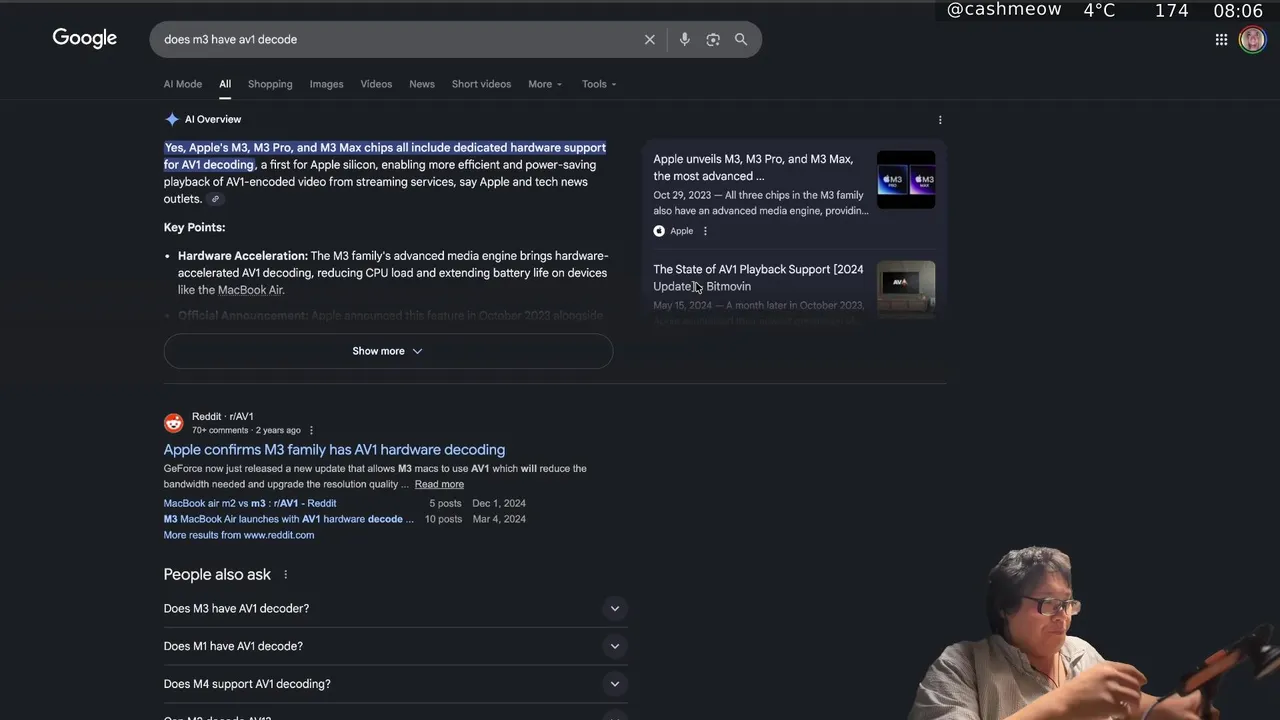Select the All tab

coord(225,84)
